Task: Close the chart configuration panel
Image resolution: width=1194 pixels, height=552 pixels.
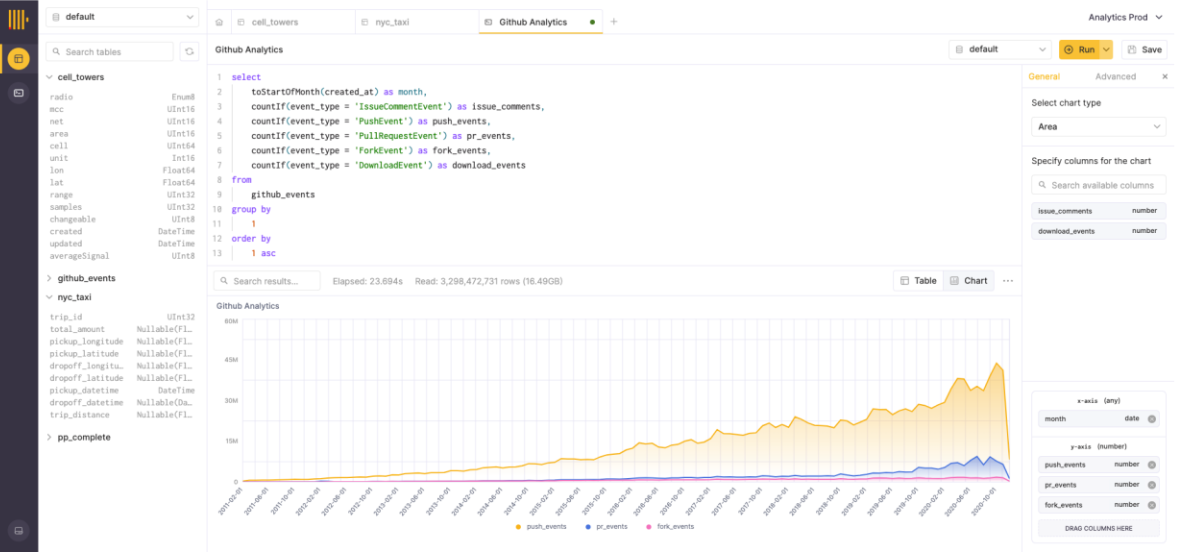Action: coord(1164,77)
